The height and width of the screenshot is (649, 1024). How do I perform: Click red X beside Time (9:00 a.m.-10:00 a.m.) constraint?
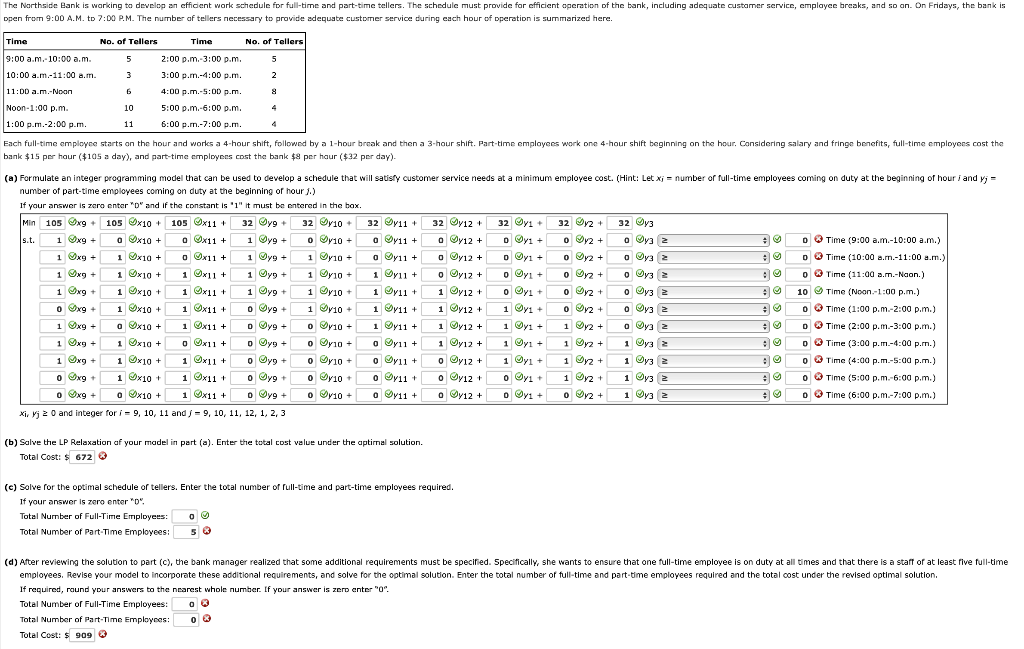[x=818, y=240]
